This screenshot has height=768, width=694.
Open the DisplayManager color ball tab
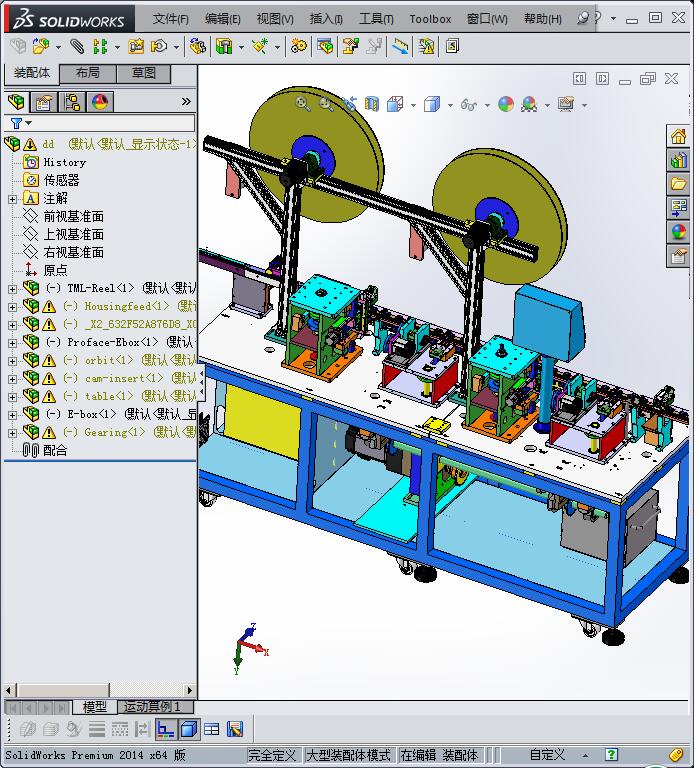click(x=100, y=102)
